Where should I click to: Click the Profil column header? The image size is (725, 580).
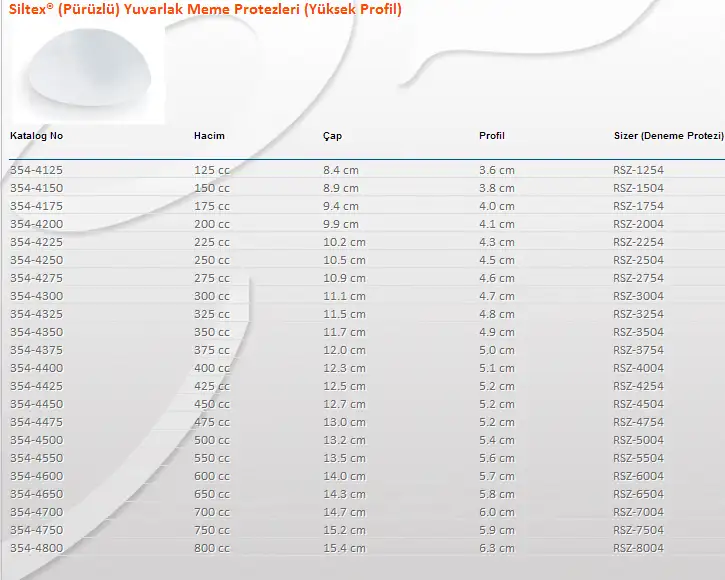coord(492,135)
